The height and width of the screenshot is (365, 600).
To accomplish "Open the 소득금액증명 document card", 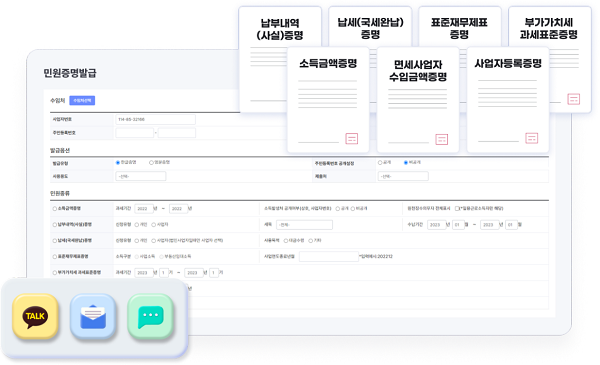I will [328, 99].
